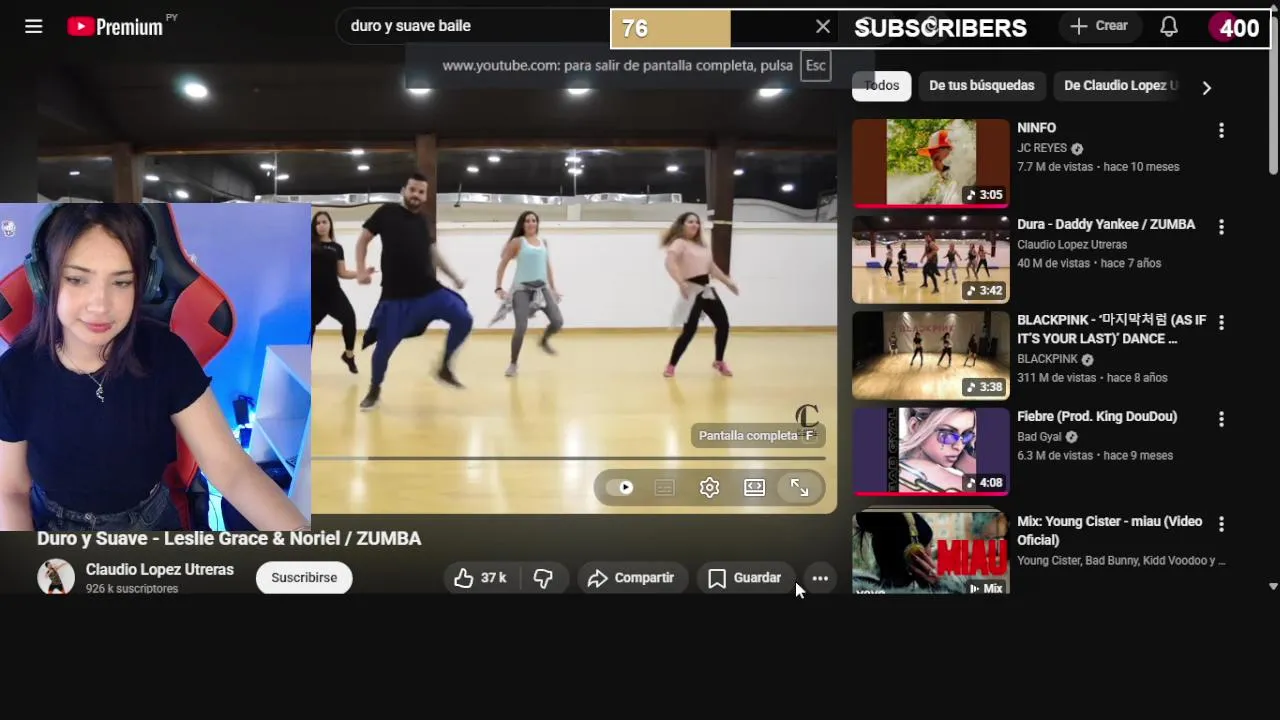The width and height of the screenshot is (1280, 720).
Task: Open options menu for Fiebre video
Action: [1221, 419]
